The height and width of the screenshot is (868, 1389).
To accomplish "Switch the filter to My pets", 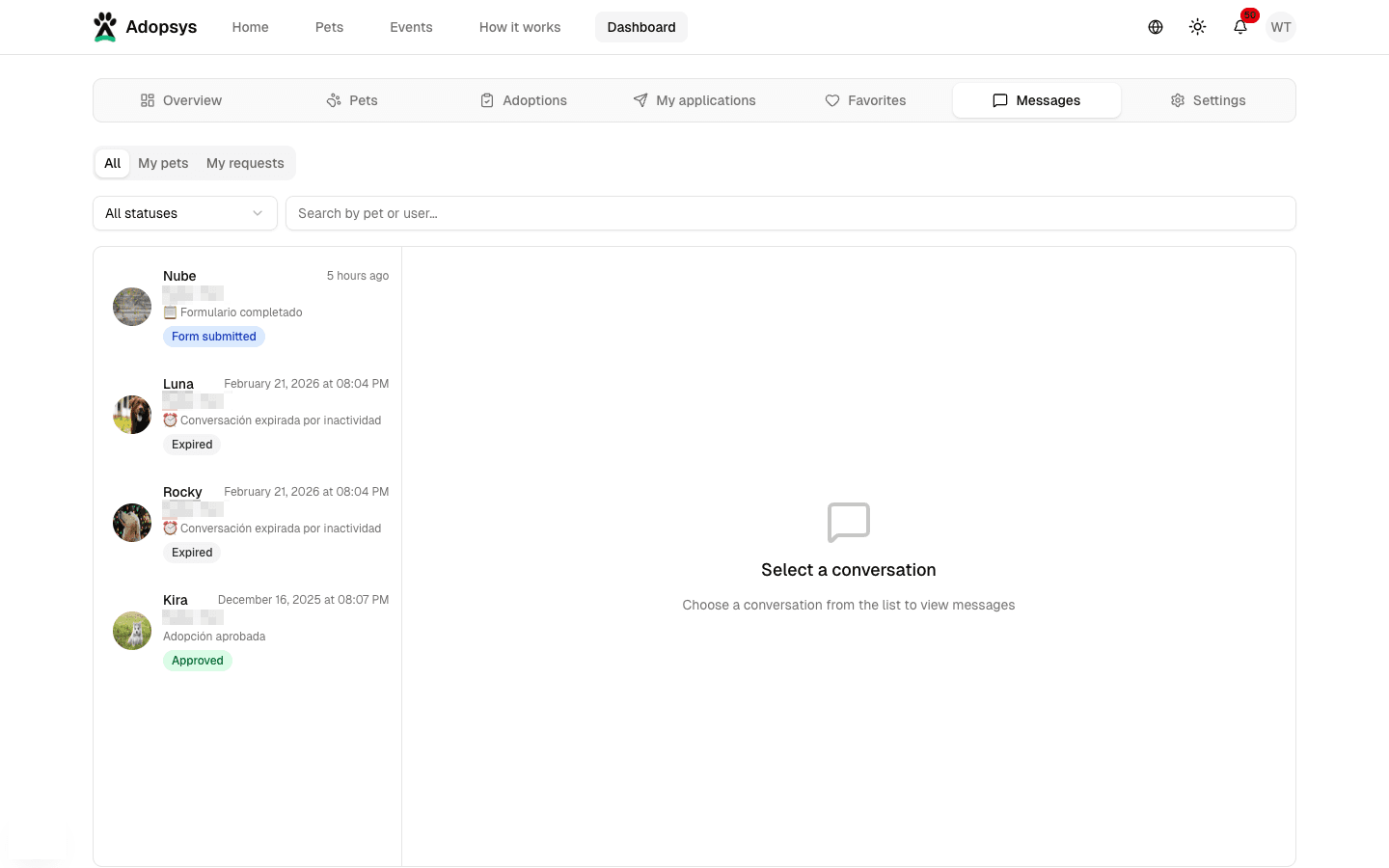I will (162, 163).
